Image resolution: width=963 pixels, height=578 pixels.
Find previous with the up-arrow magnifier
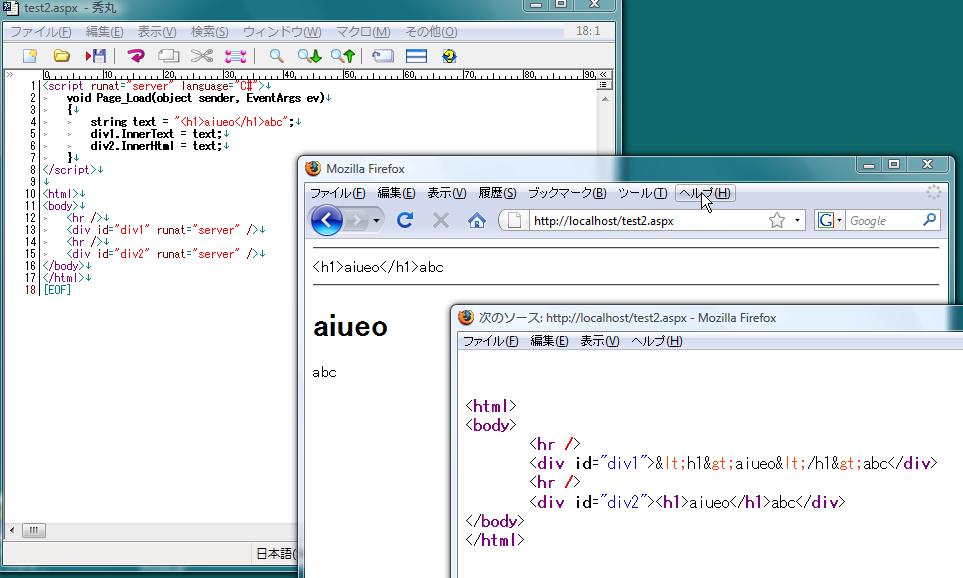pos(343,57)
